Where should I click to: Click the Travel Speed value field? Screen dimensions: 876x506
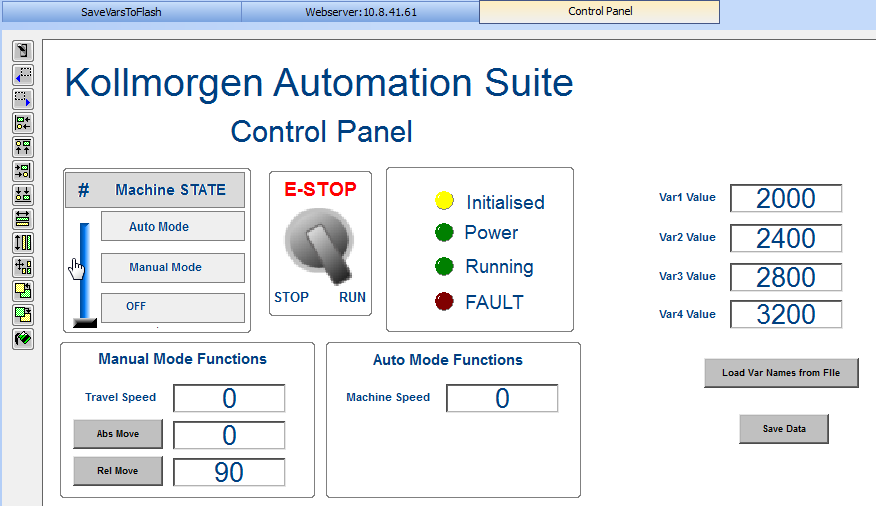click(x=229, y=398)
